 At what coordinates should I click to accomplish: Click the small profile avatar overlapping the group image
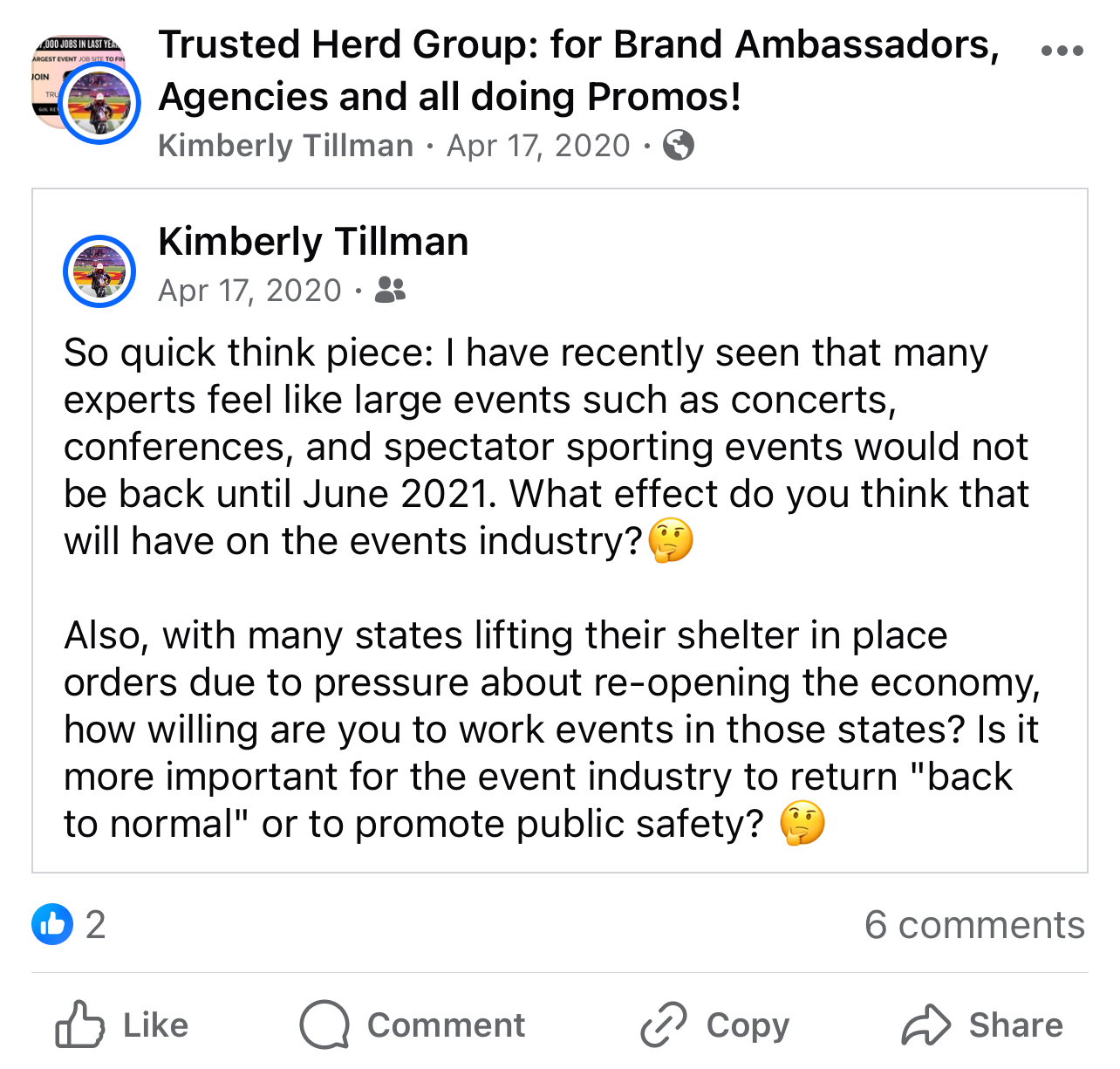click(99, 104)
